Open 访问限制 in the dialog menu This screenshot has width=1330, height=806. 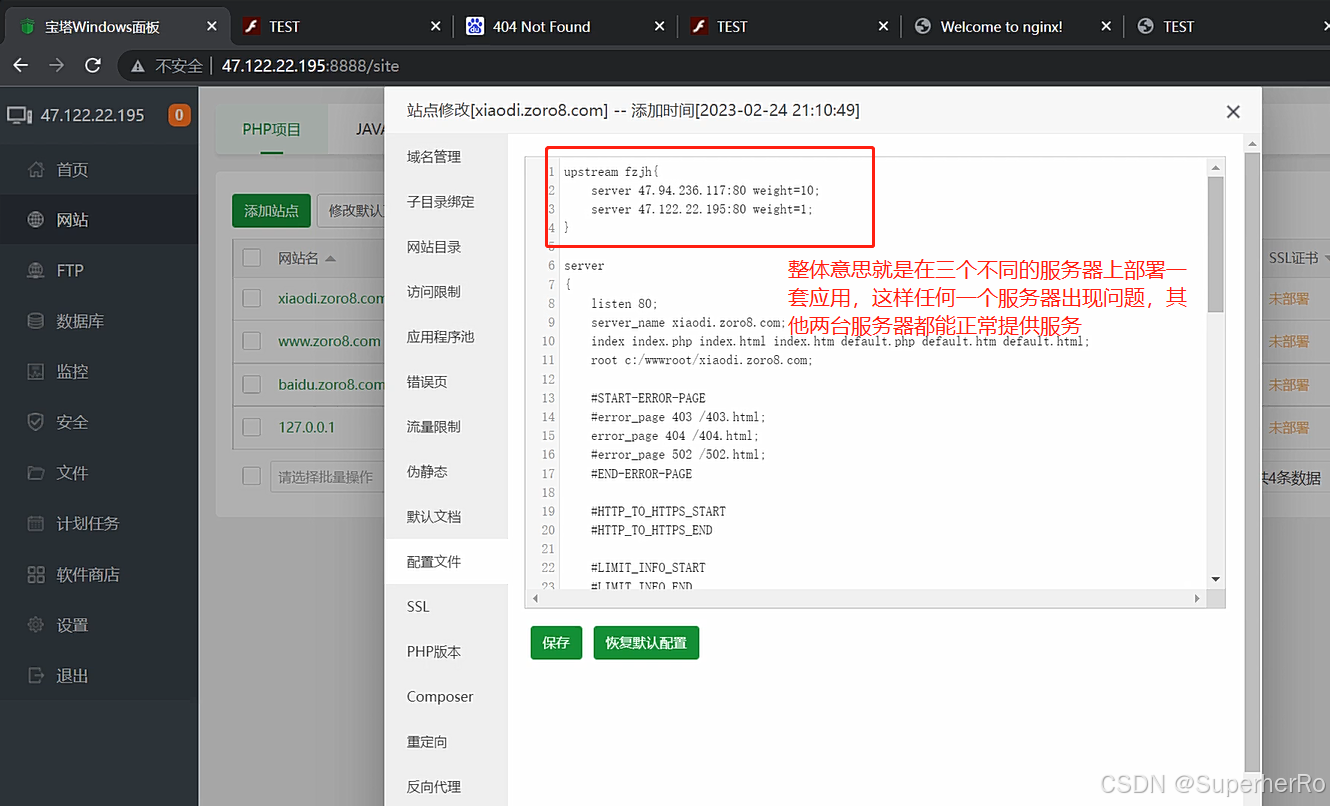[x=434, y=292]
